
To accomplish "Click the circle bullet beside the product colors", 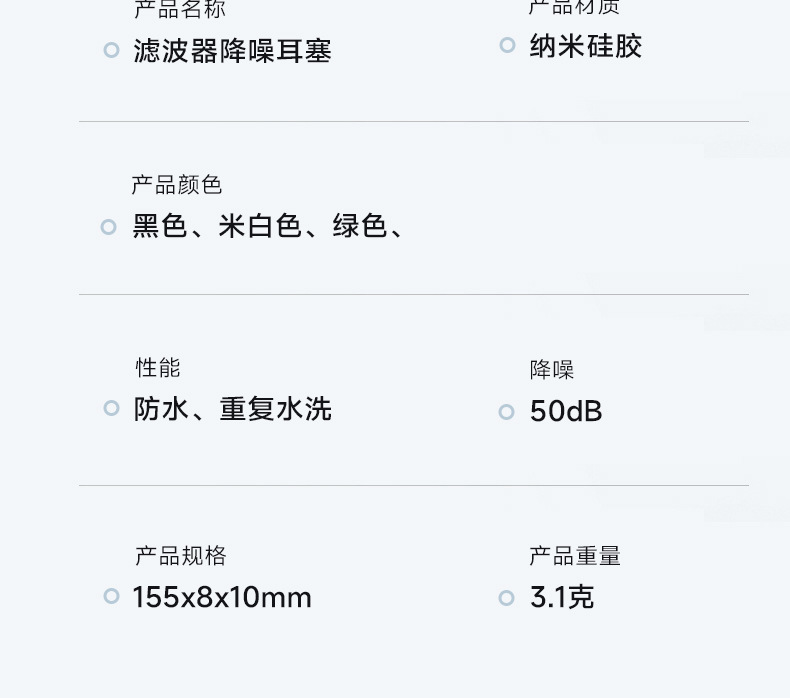I will (109, 227).
